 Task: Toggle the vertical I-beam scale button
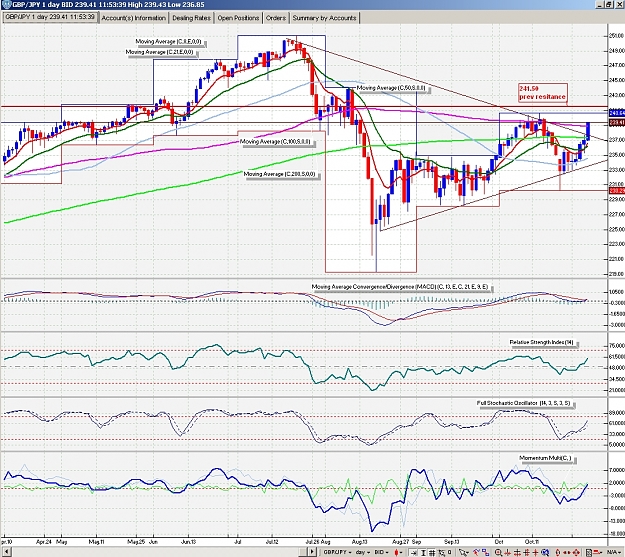tap(423, 553)
